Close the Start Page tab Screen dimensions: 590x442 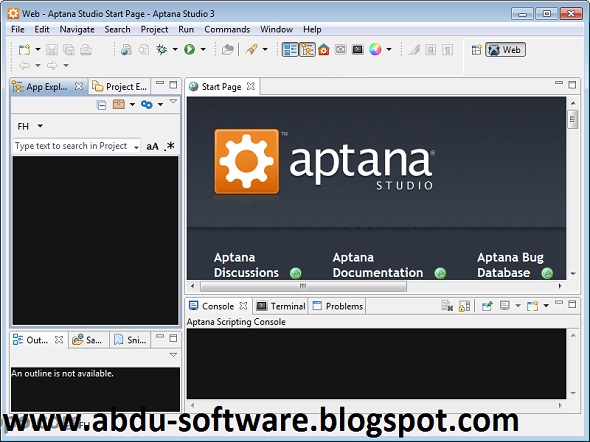tap(251, 87)
